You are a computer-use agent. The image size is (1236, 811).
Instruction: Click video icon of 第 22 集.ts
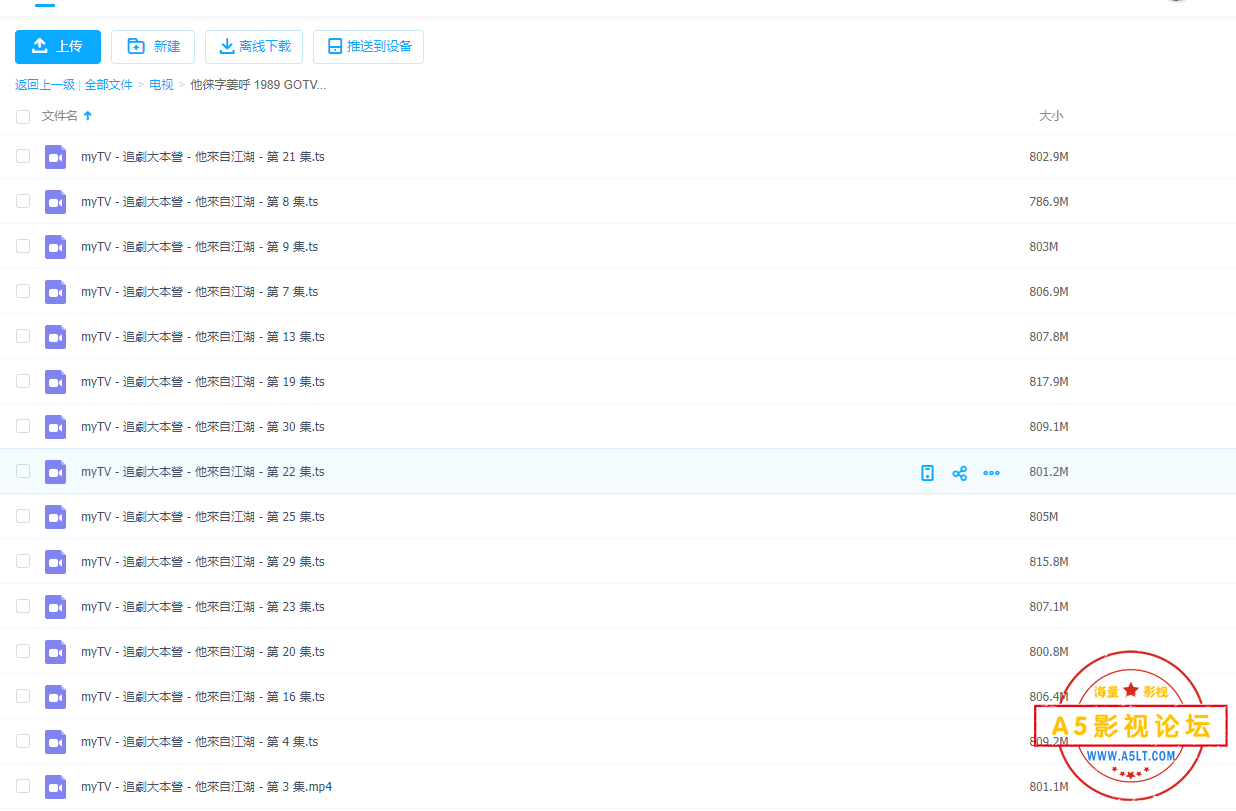56,472
